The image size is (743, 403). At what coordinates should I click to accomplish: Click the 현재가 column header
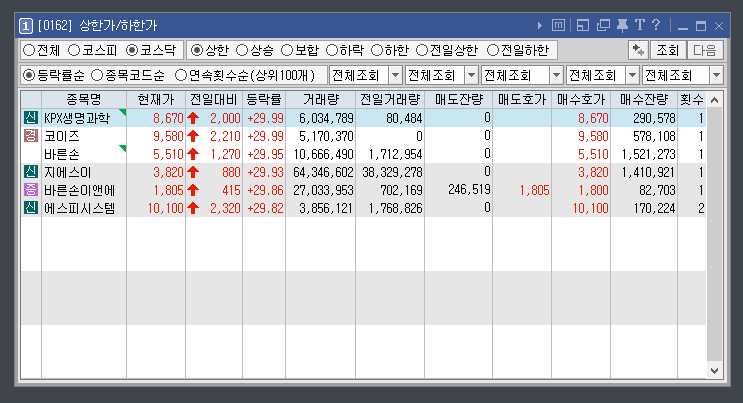point(156,100)
